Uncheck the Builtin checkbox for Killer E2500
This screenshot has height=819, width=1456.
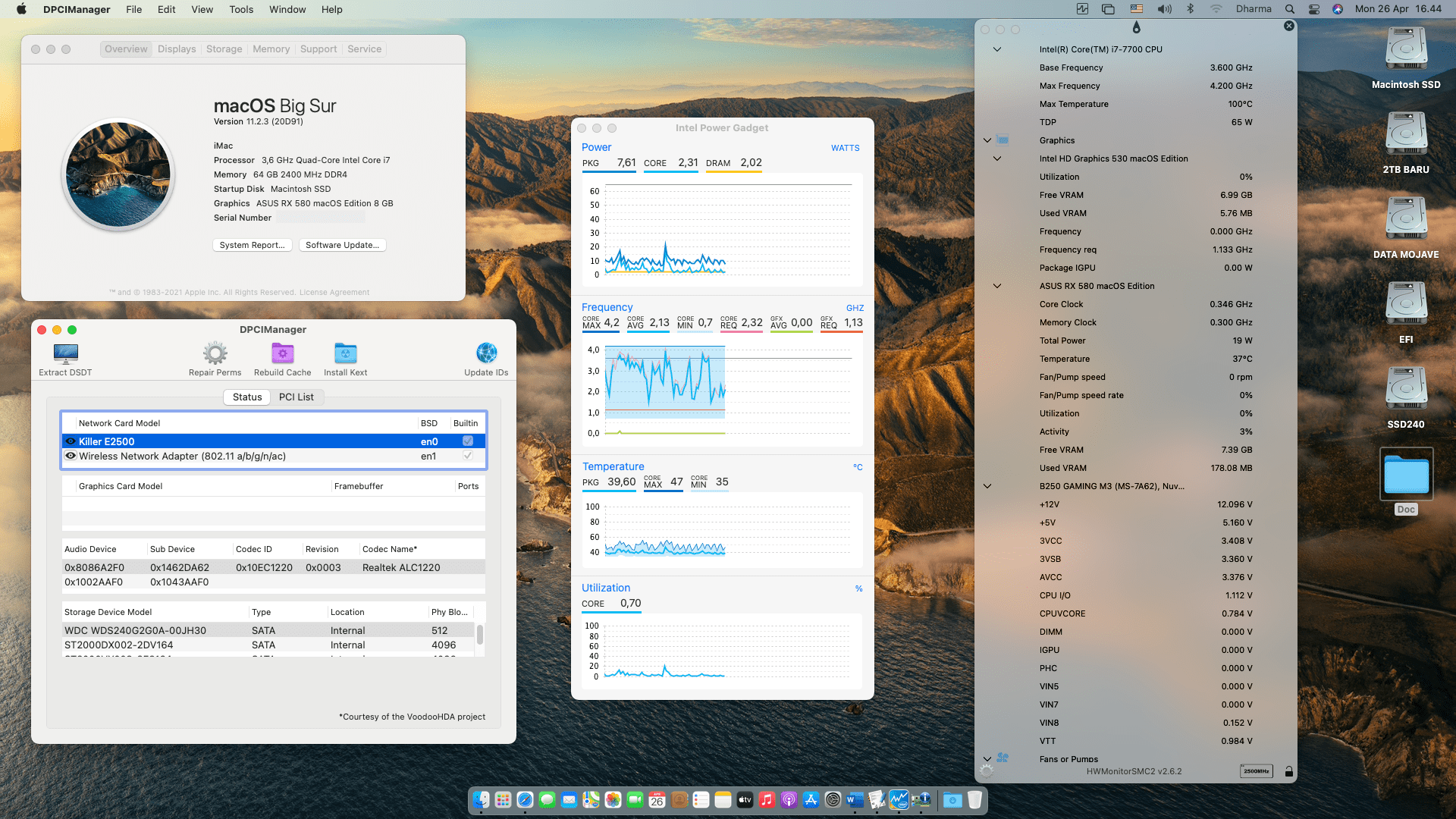[466, 439]
